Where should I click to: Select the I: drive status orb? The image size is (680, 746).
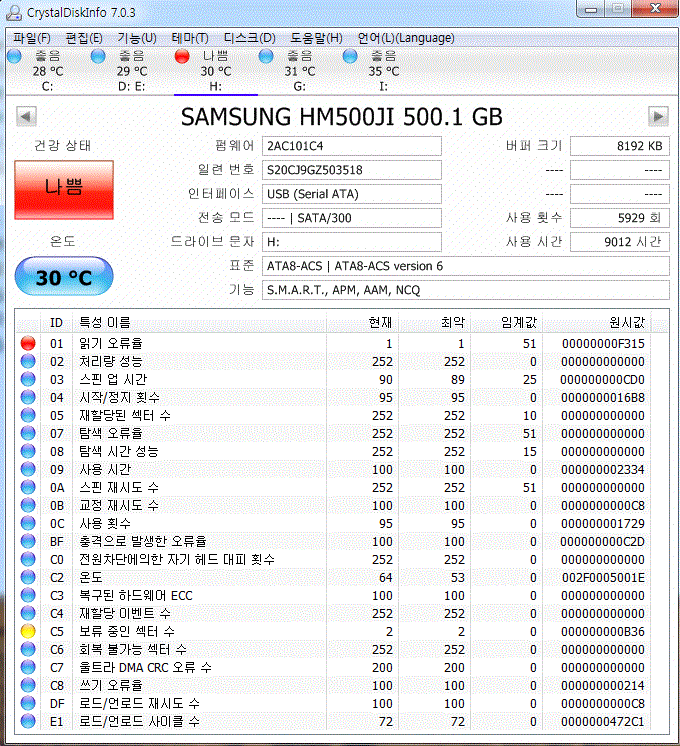[350, 56]
